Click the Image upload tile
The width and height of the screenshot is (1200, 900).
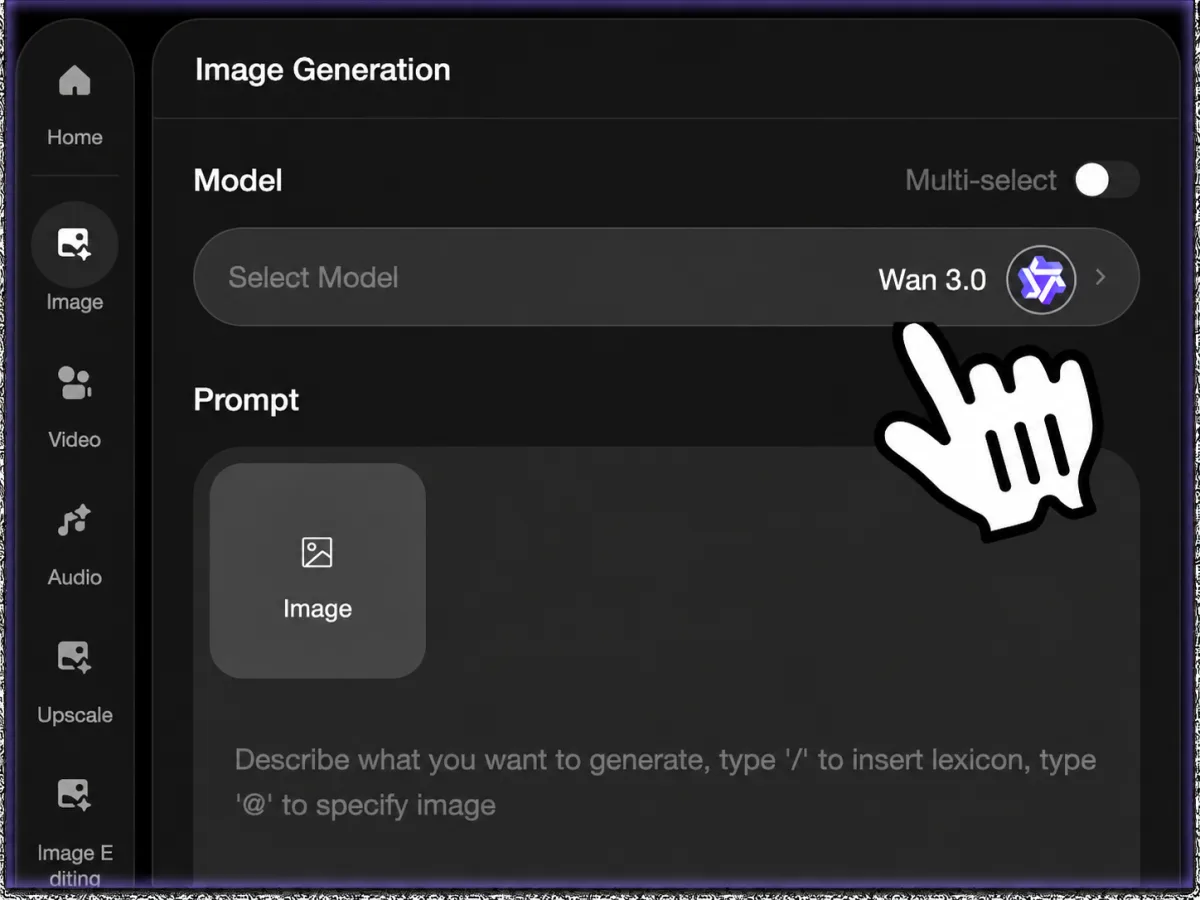(318, 570)
